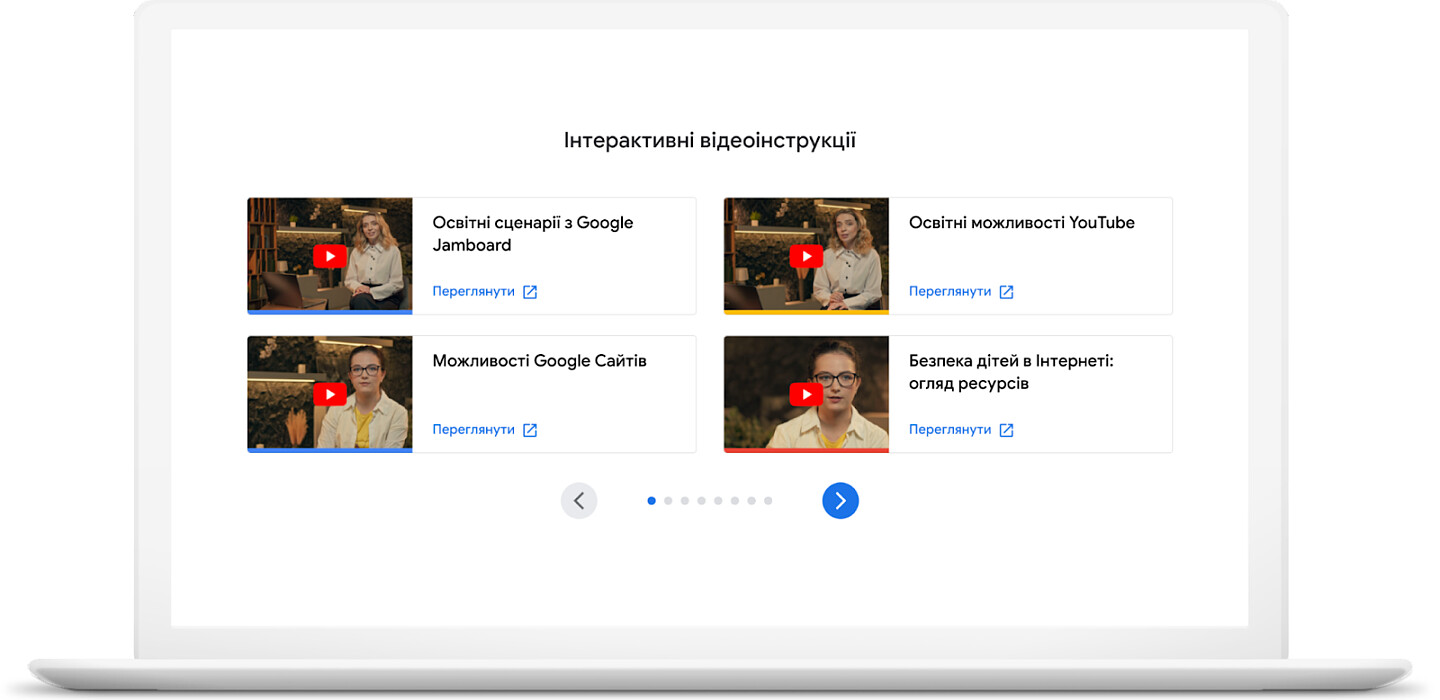Viewport: 1440px width, 700px height.
Task: Play the Освітні можливості YouTube video
Action: (806, 256)
